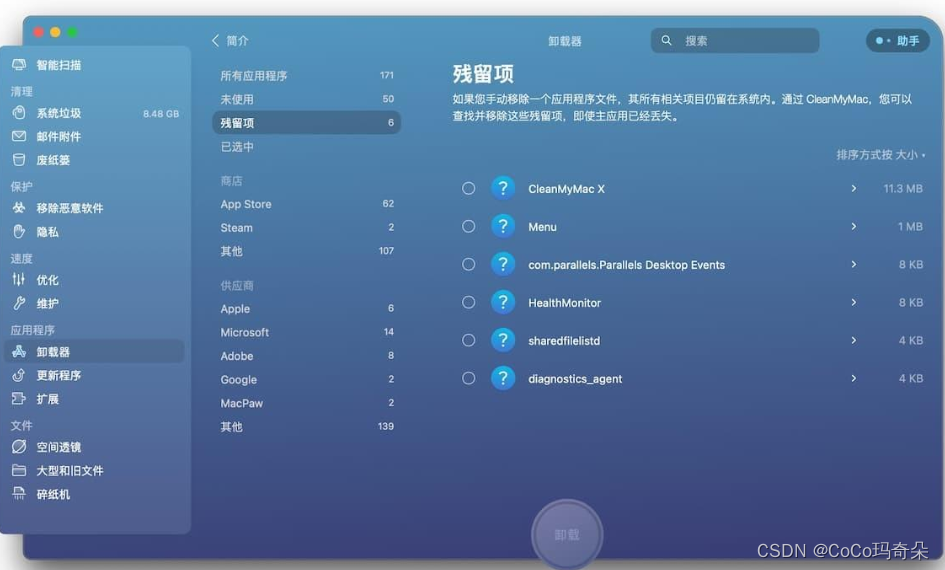Select the 残留项 leftovers category
Screen dimensions: 945x570
(306, 122)
